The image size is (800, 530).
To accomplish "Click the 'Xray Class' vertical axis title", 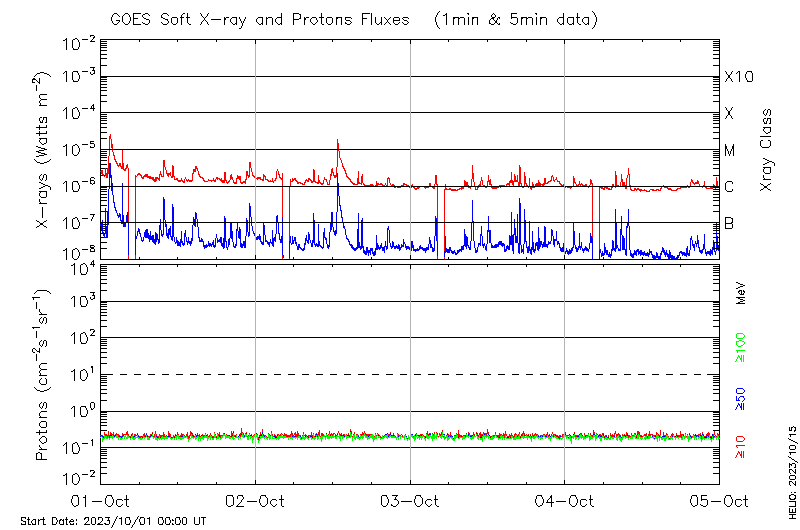I will click(767, 150).
